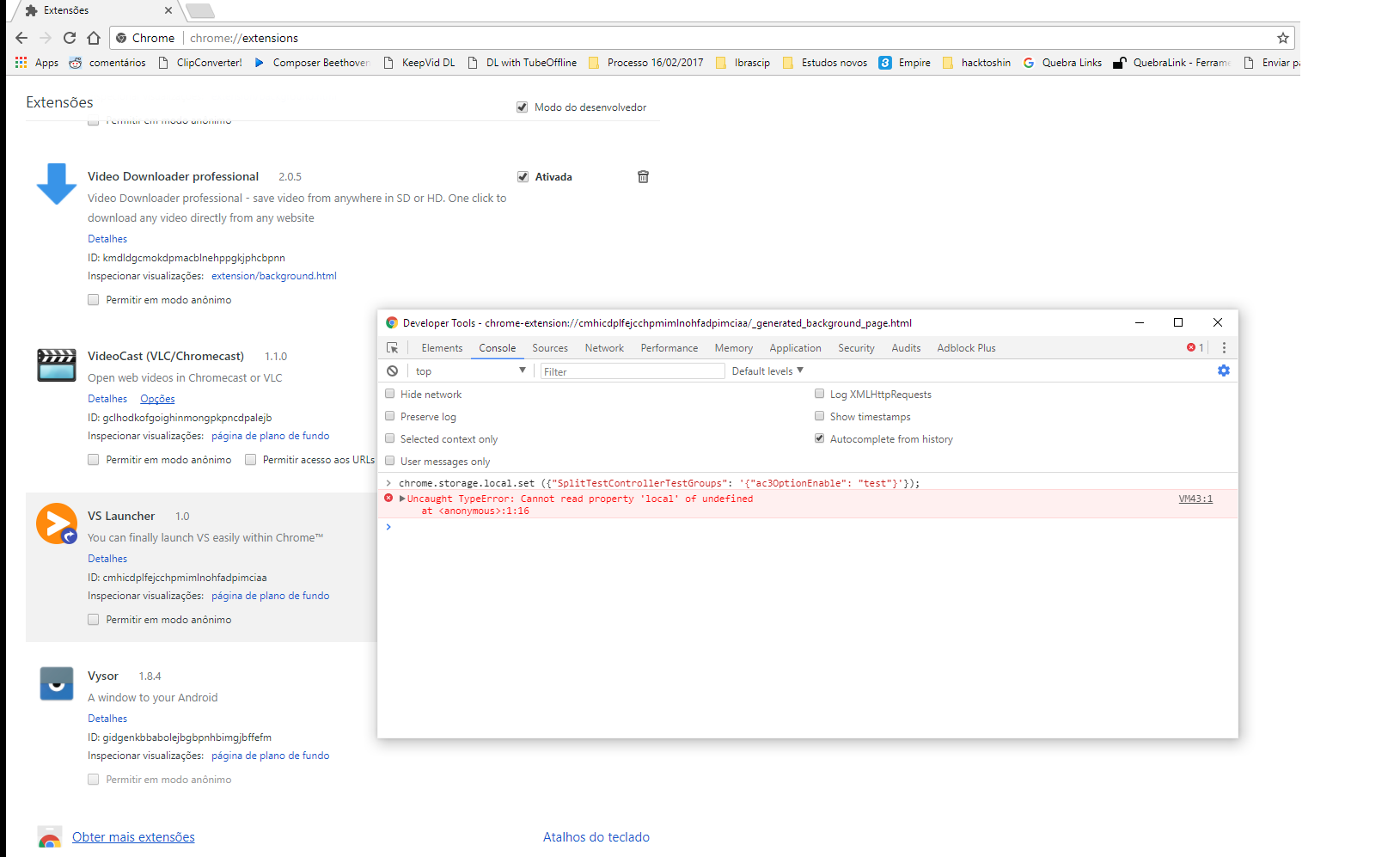Open the top execution context dropdown
1400x857 pixels.
point(470,370)
